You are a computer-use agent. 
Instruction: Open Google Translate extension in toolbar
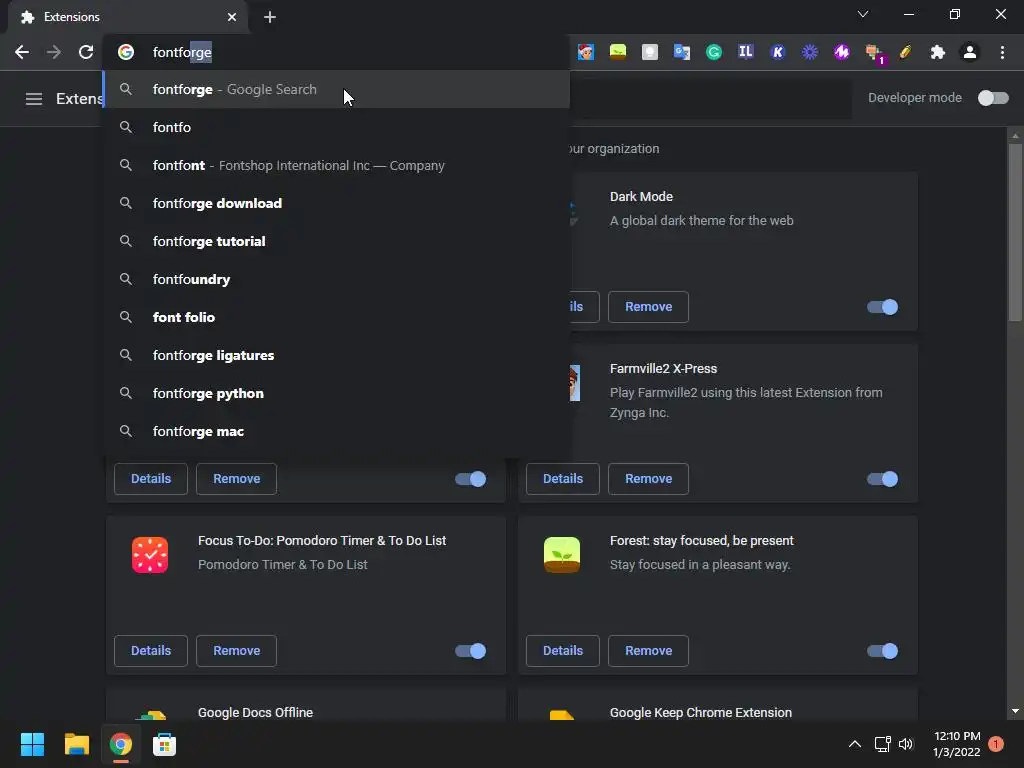click(x=682, y=52)
